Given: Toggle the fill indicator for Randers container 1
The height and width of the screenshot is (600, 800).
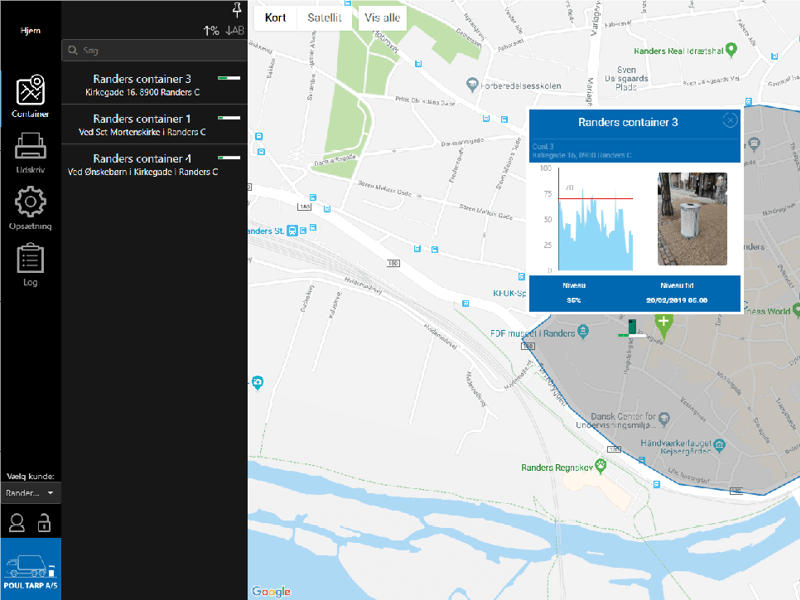Looking at the screenshot, I should pyautogui.click(x=229, y=118).
